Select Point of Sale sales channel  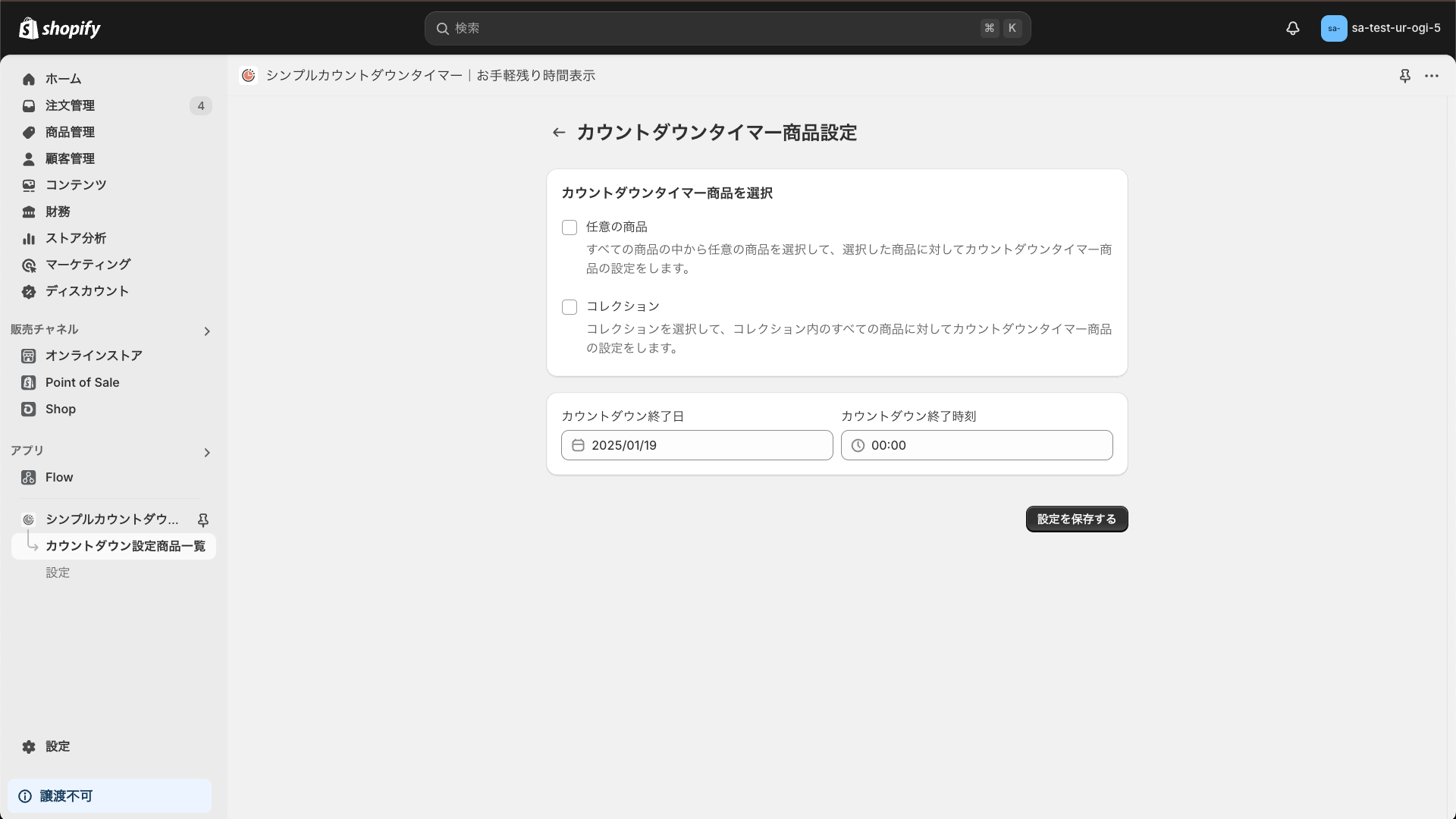click(80, 382)
